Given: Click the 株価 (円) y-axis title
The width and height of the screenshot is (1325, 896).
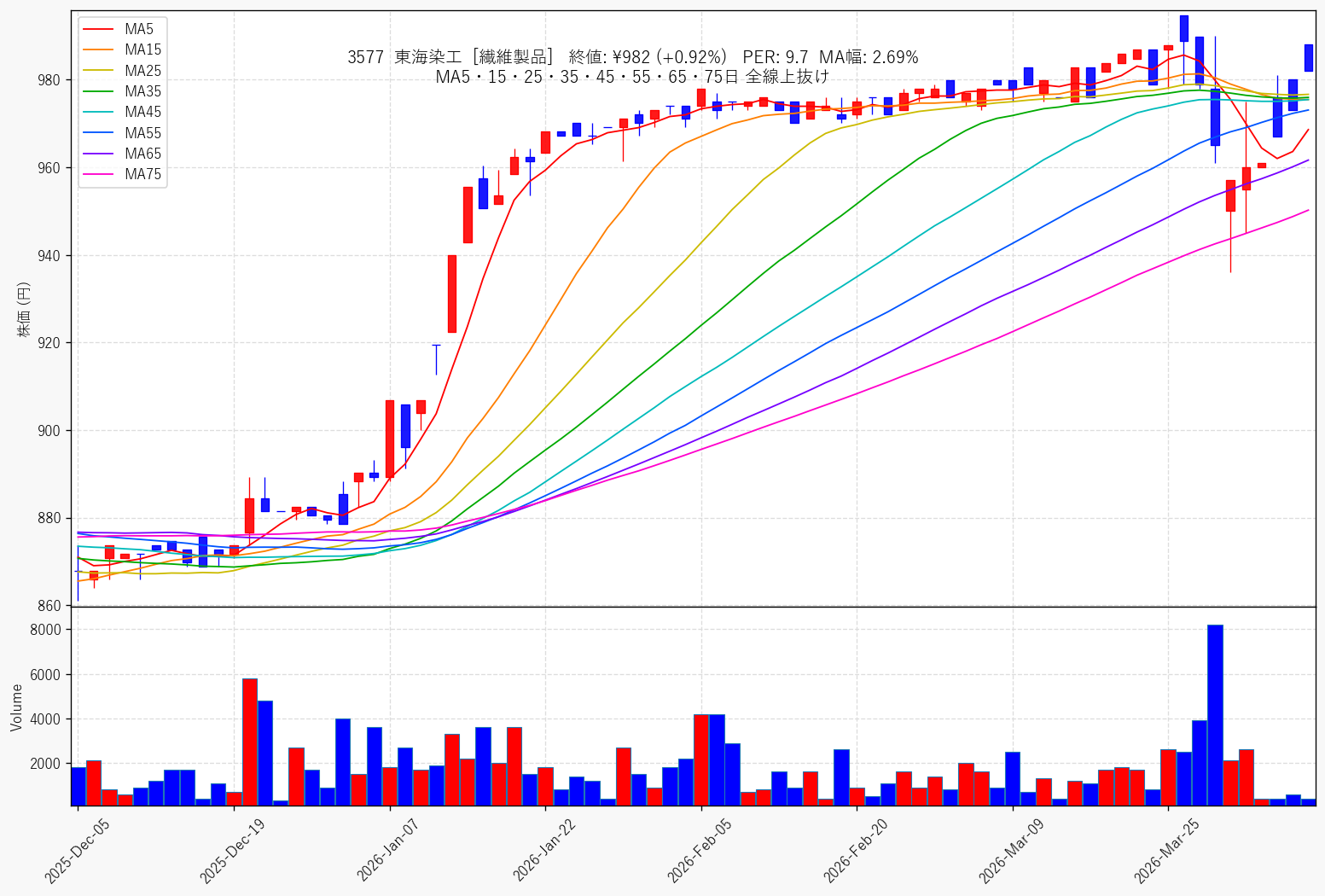Looking at the screenshot, I should point(23,309).
